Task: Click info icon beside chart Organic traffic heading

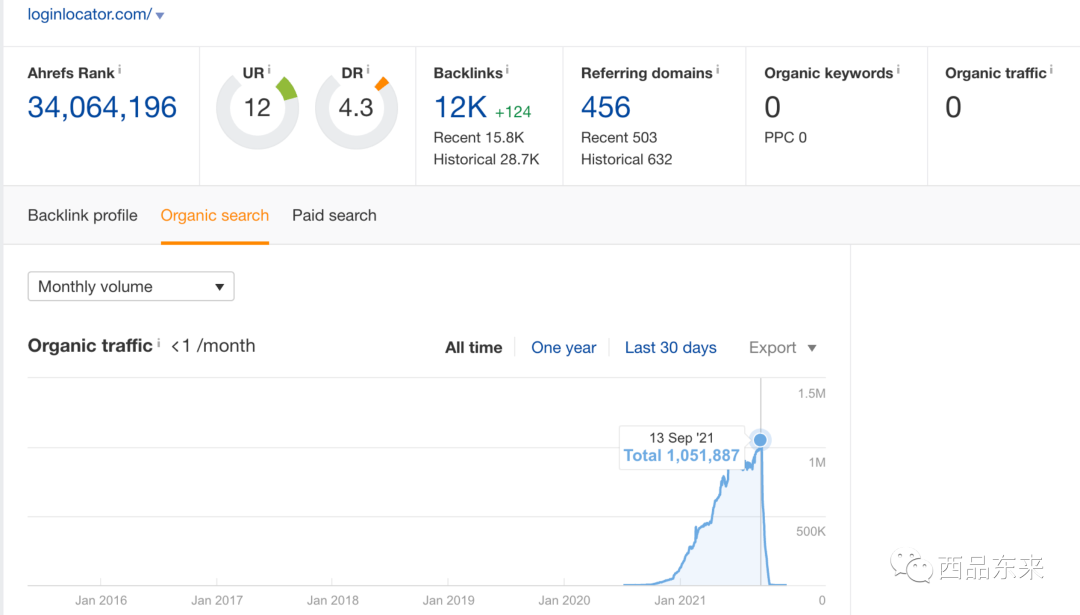Action: [158, 342]
